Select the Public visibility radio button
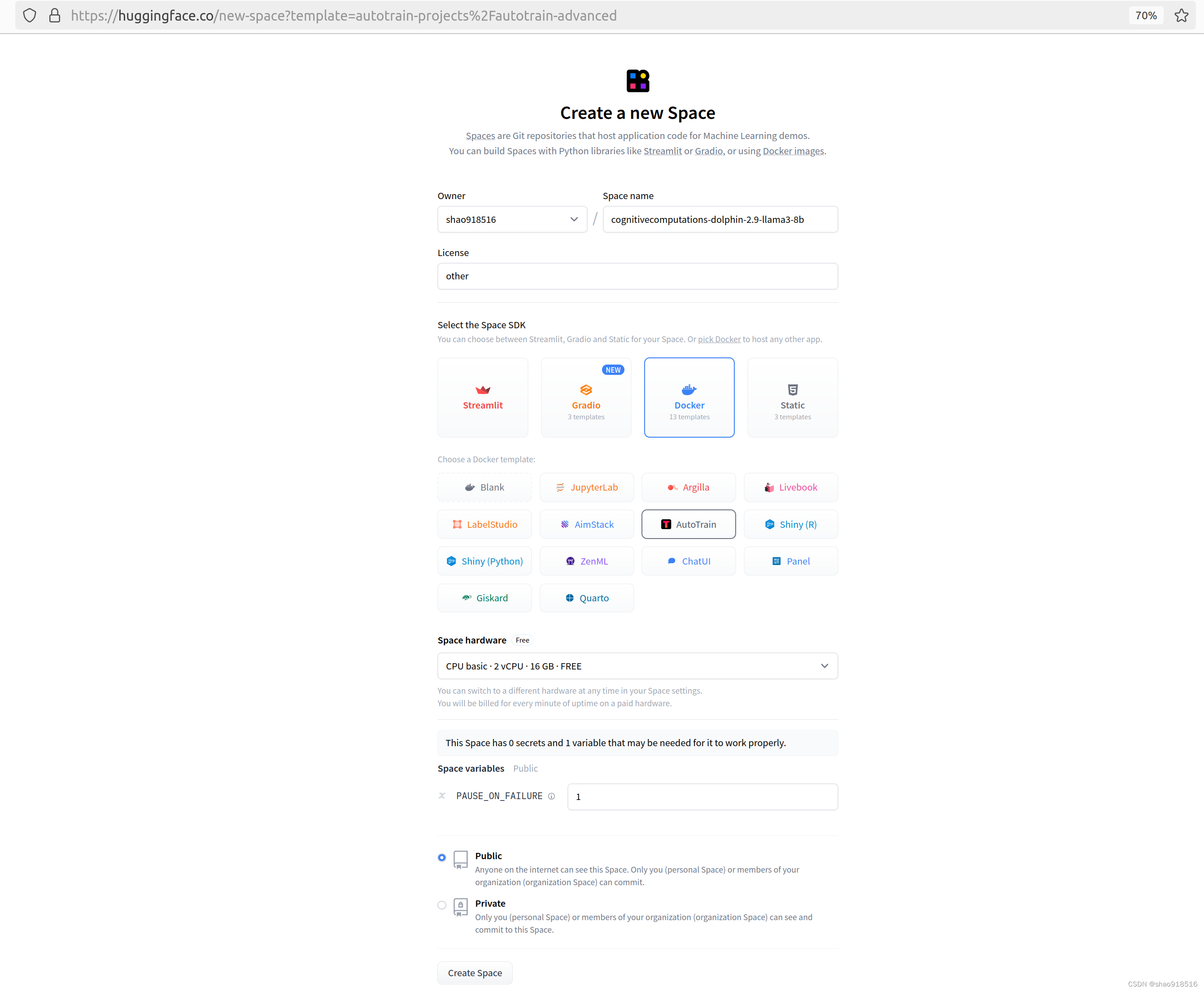Viewport: 1204px width, 991px height. pos(441,857)
